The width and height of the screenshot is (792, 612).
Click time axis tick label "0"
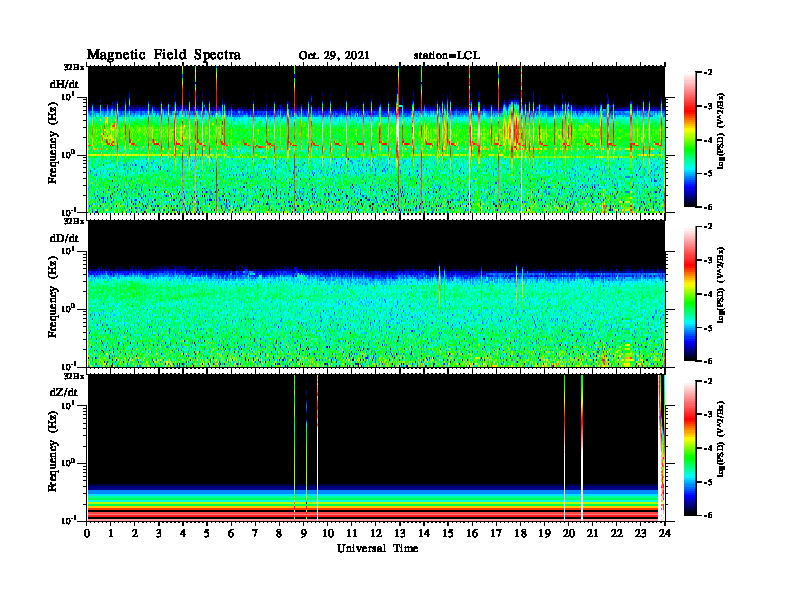point(87,533)
